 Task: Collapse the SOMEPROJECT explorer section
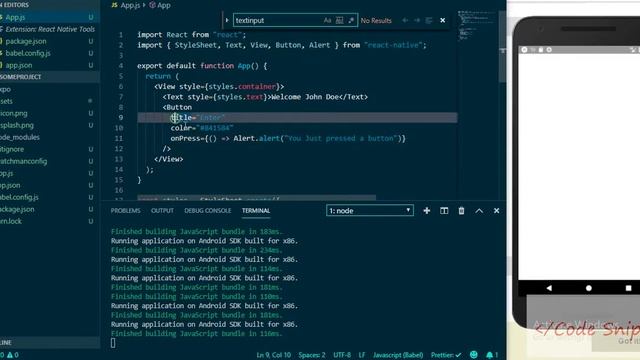coord(49,77)
